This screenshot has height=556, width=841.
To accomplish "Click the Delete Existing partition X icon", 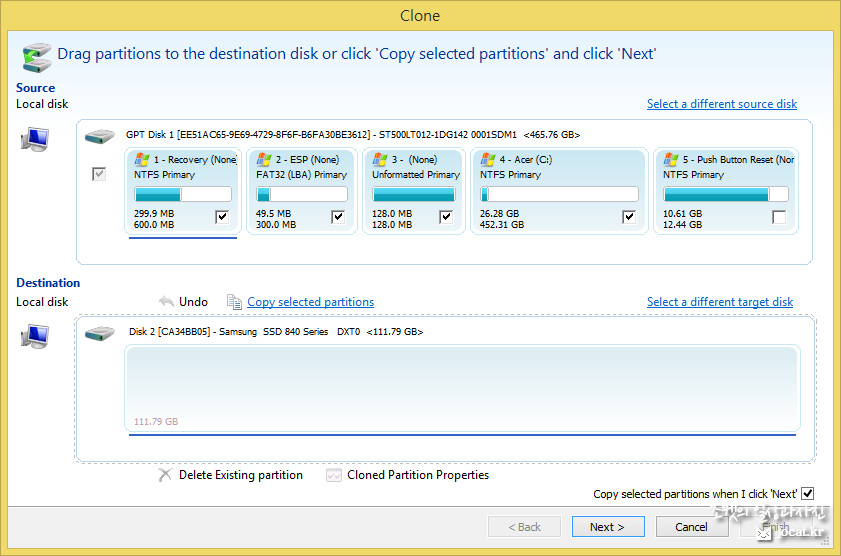I will click(x=166, y=475).
